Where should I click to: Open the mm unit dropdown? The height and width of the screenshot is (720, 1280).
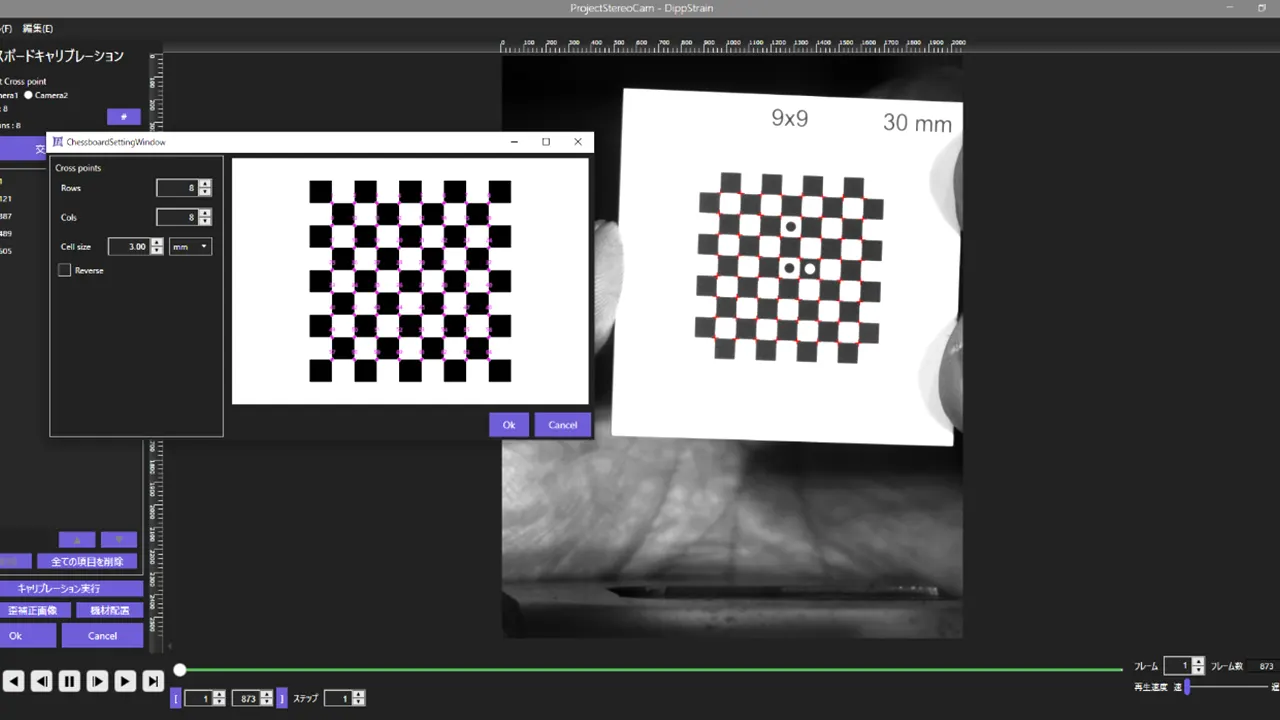click(x=190, y=246)
